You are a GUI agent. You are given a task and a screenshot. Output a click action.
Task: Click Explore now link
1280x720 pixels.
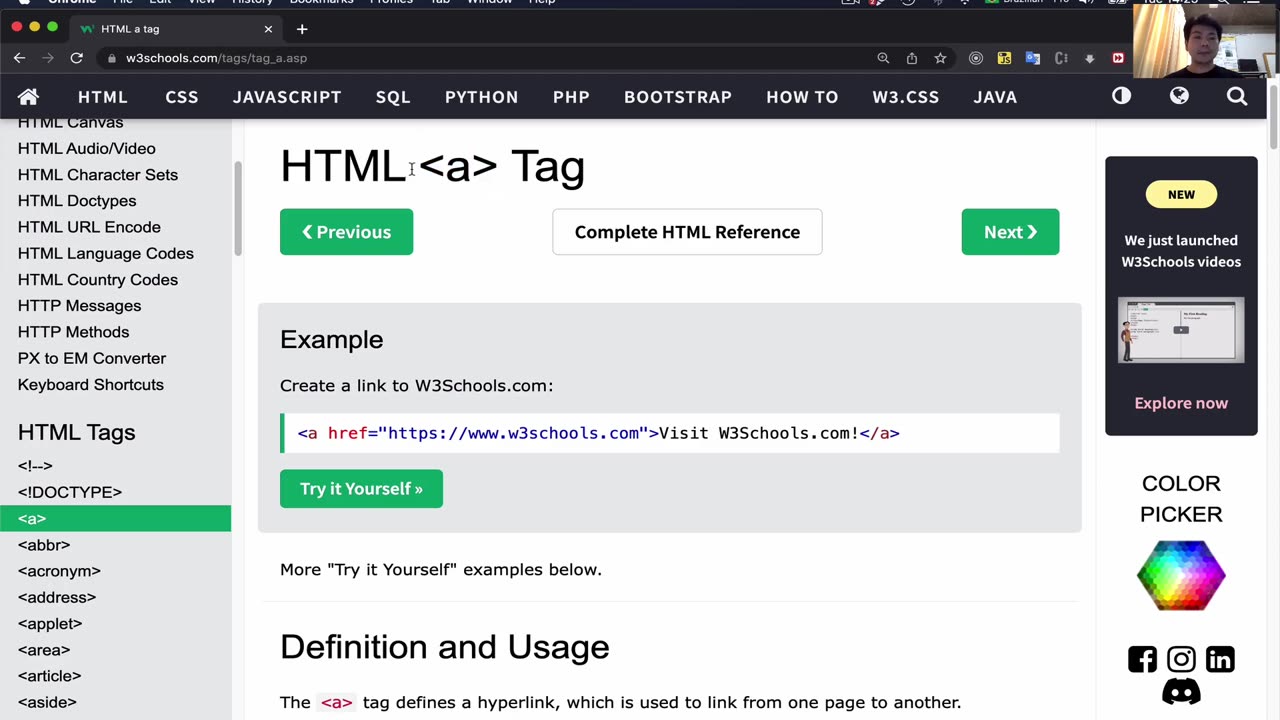click(x=1181, y=403)
